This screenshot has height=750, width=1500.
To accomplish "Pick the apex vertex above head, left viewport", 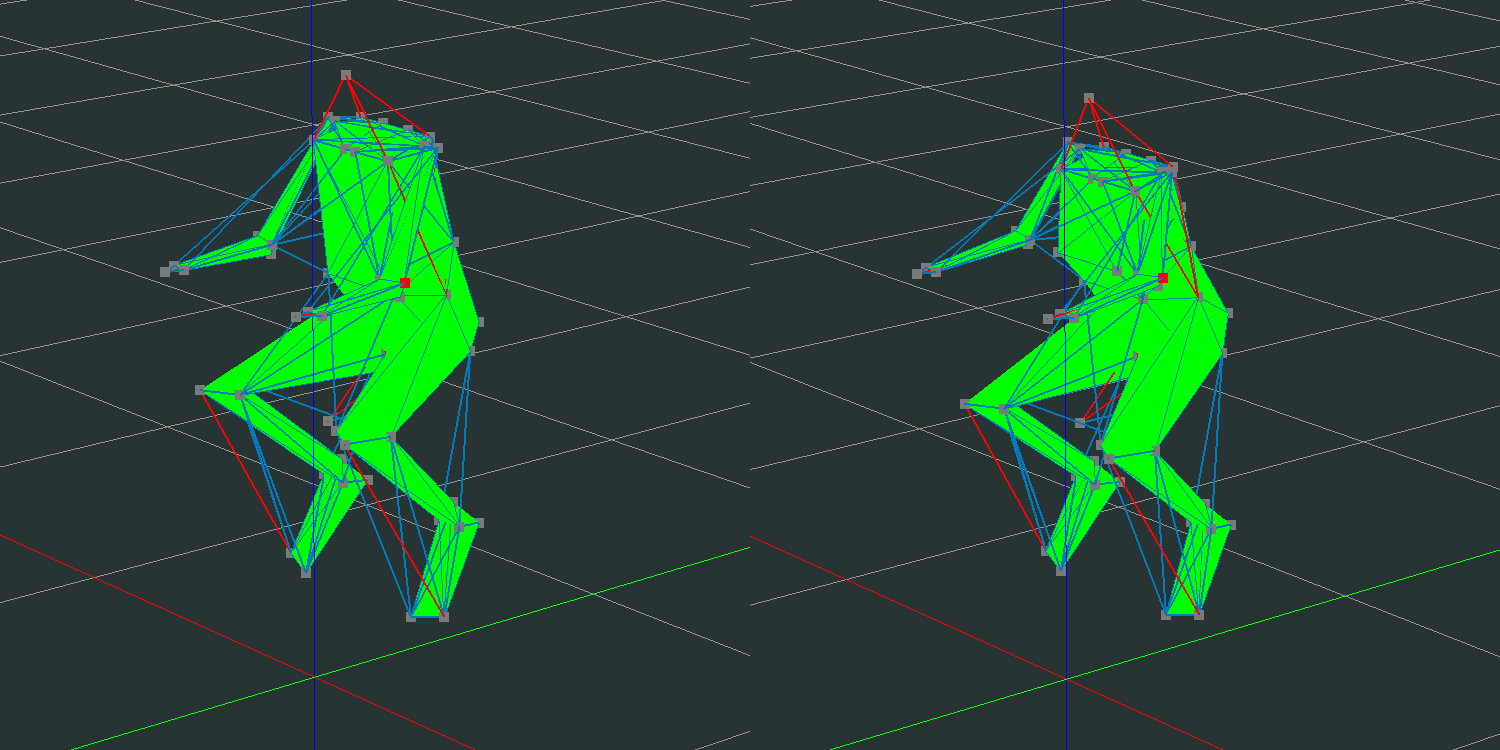I will [346, 75].
